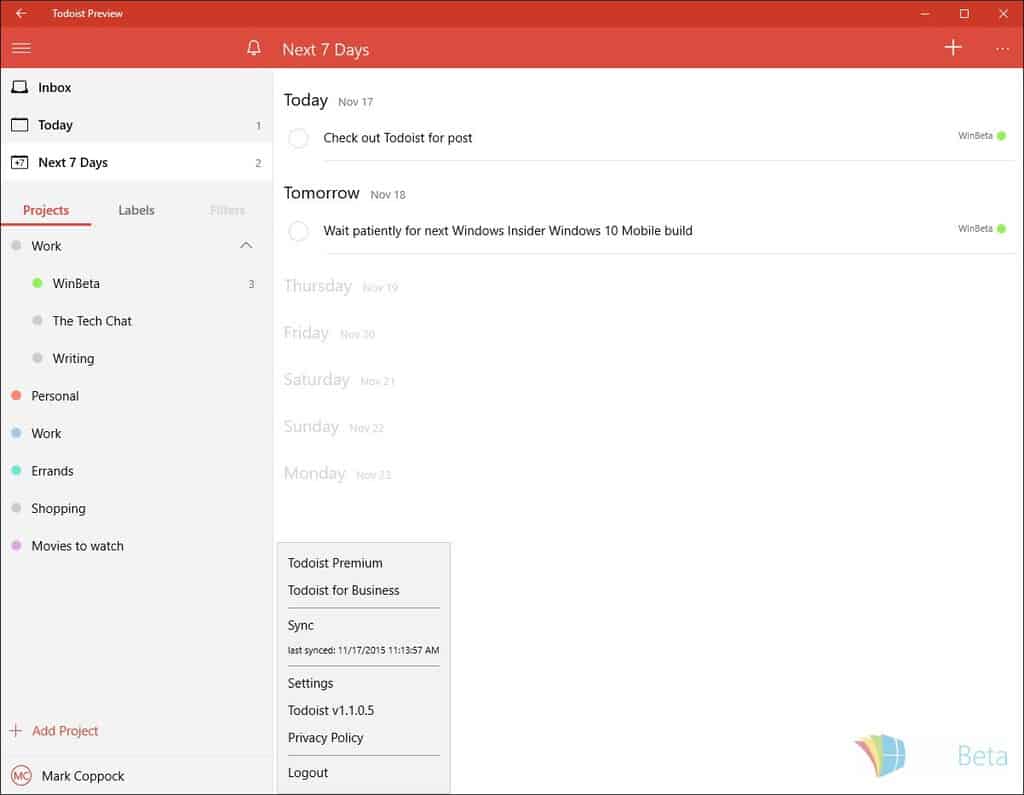The height and width of the screenshot is (795, 1024).
Task: Click Sync in the popup menu
Action: [x=301, y=625]
